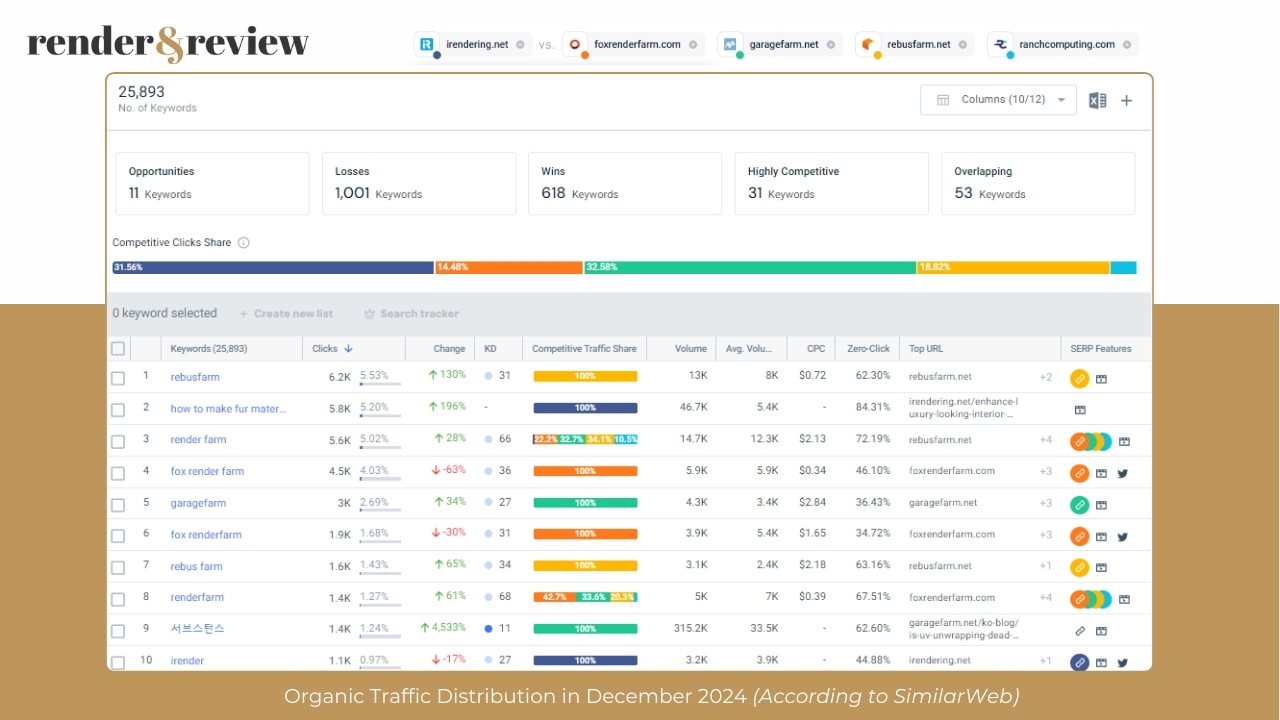Open the fox render farm keyword link
The image size is (1280, 720).
coord(207,471)
